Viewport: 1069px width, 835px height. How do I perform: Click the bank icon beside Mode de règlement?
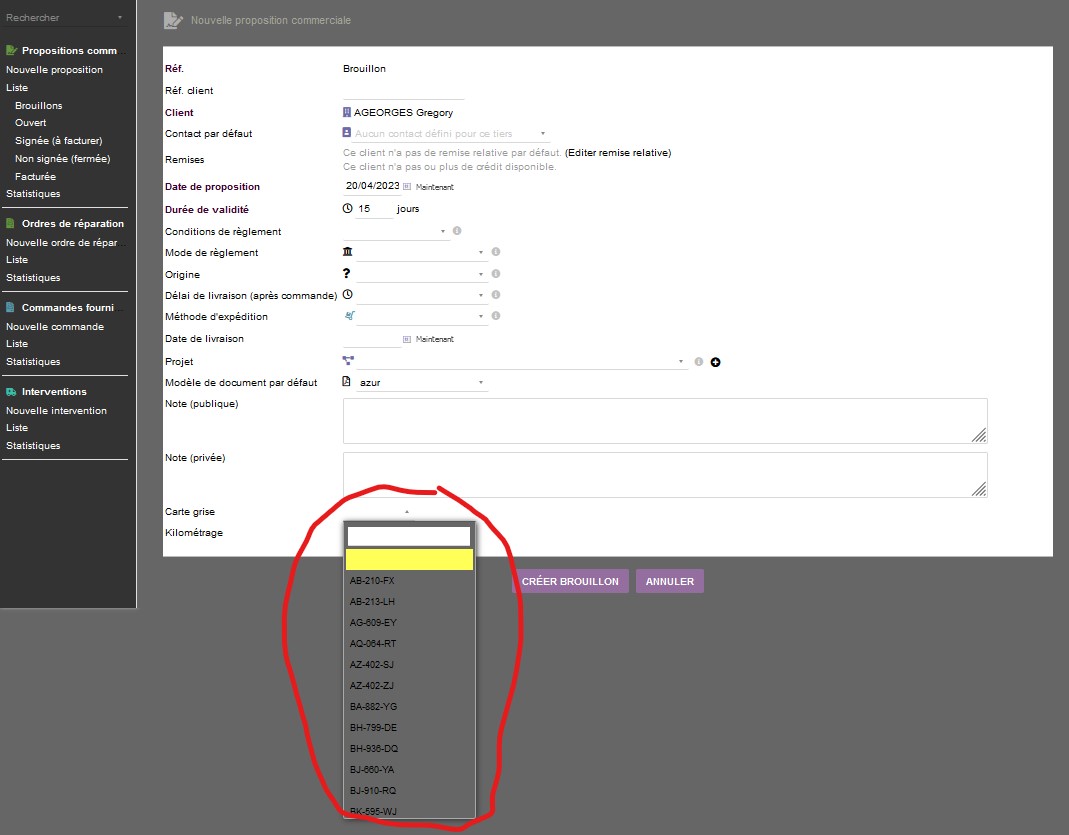[346, 252]
